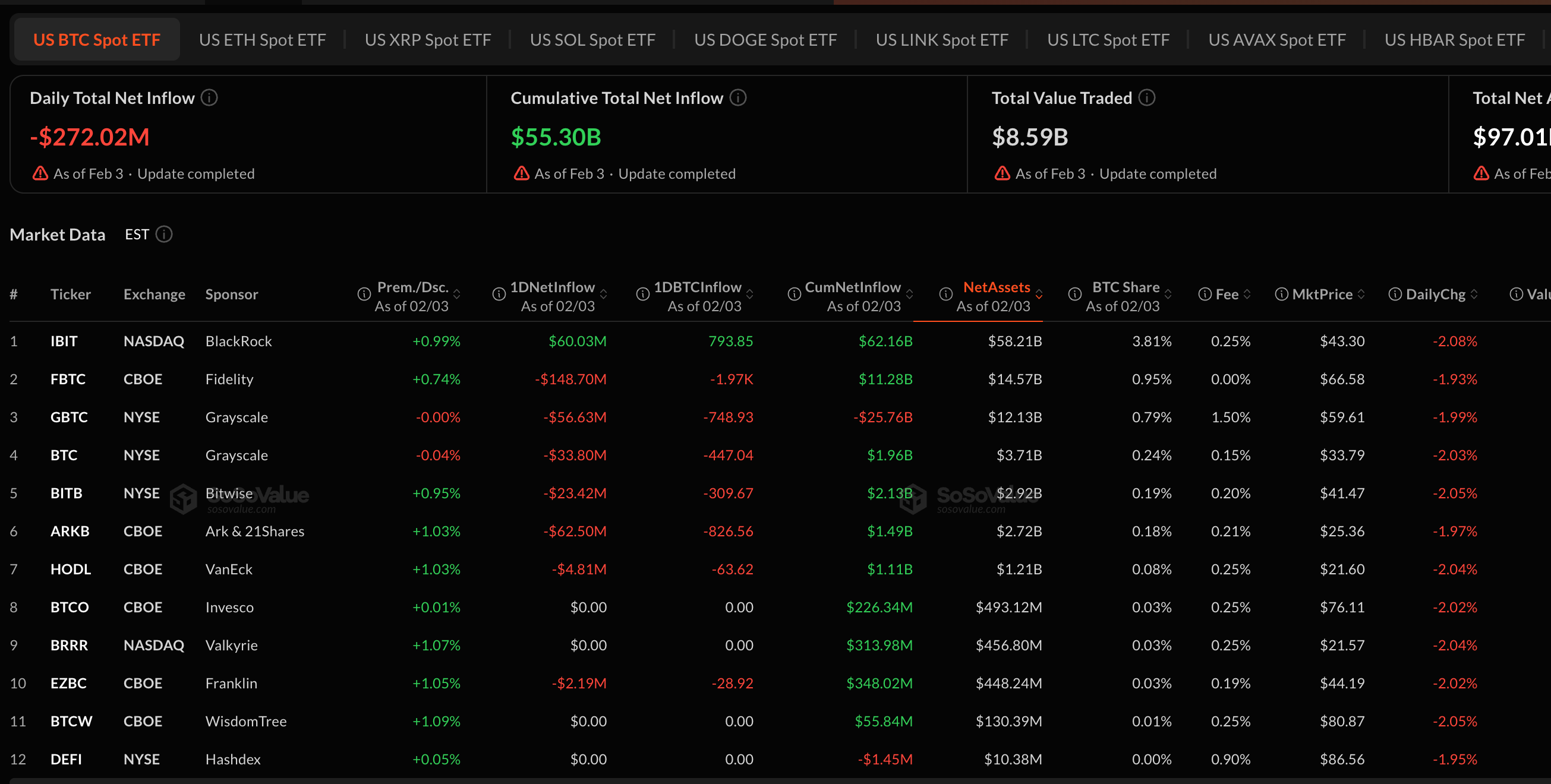Click info icon before Prem./Dsc. column header

point(364,294)
